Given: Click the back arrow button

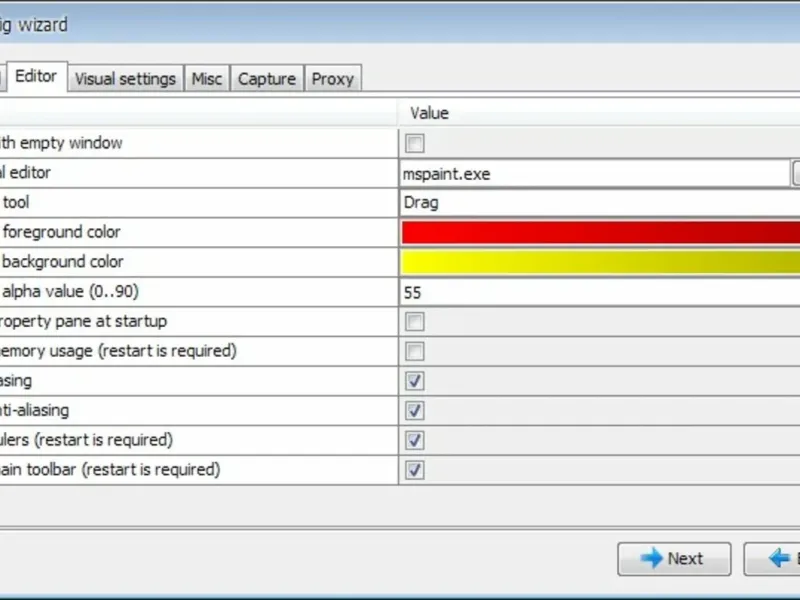Looking at the screenshot, I should click(775, 559).
